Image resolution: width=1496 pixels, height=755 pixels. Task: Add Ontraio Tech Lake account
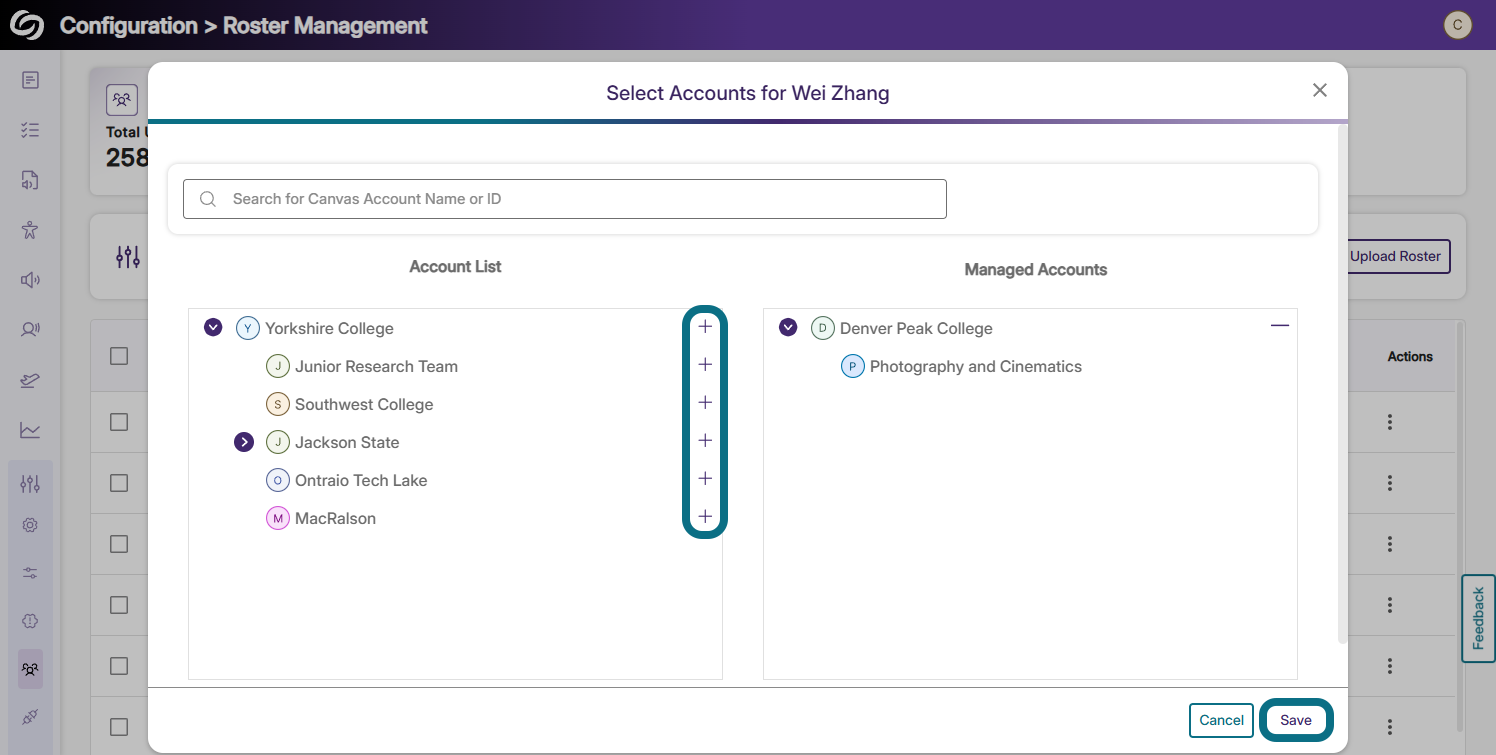(705, 479)
